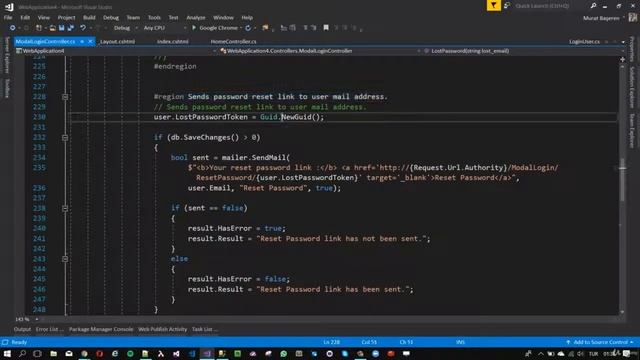
Task: Pin the ModalLoginController.cs tab
Action: click(82, 42)
